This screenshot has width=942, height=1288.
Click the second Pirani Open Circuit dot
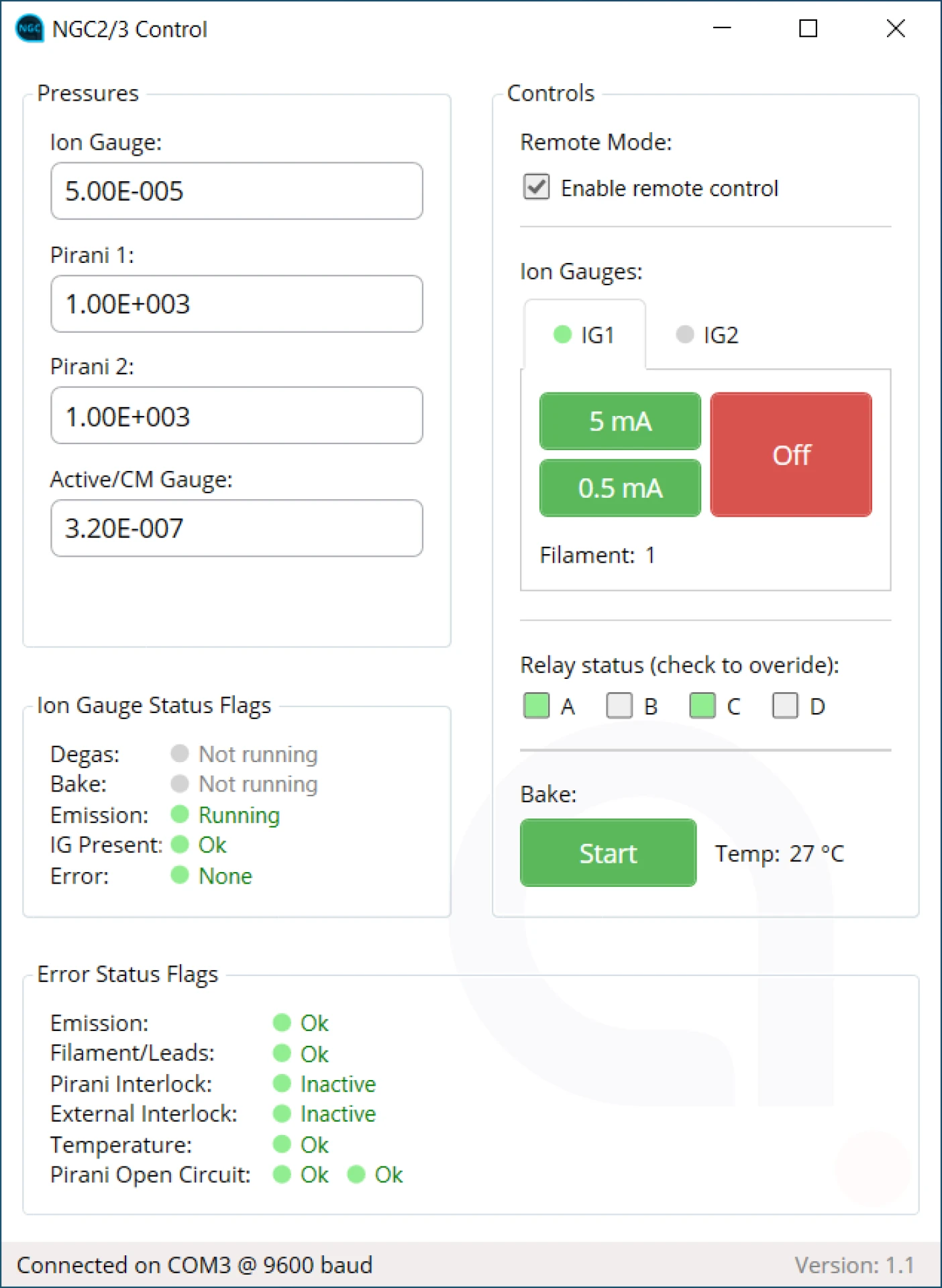356,1175
